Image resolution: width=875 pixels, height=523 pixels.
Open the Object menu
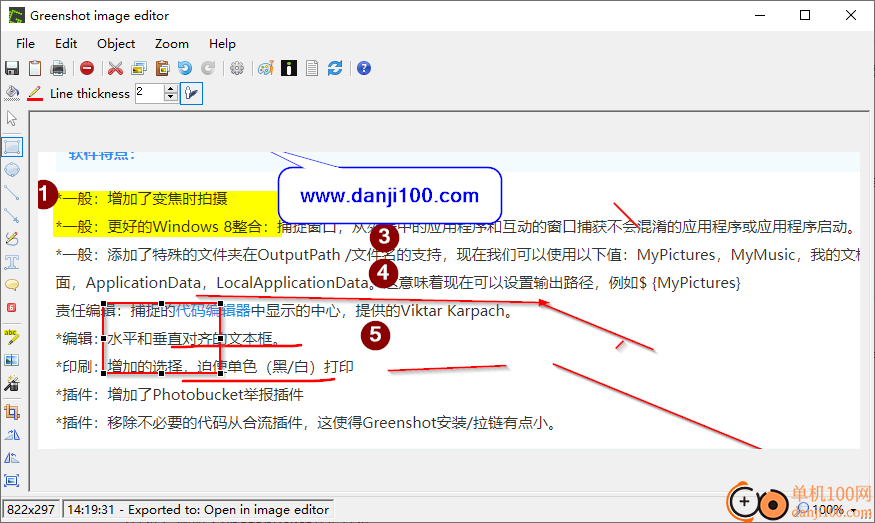[116, 44]
